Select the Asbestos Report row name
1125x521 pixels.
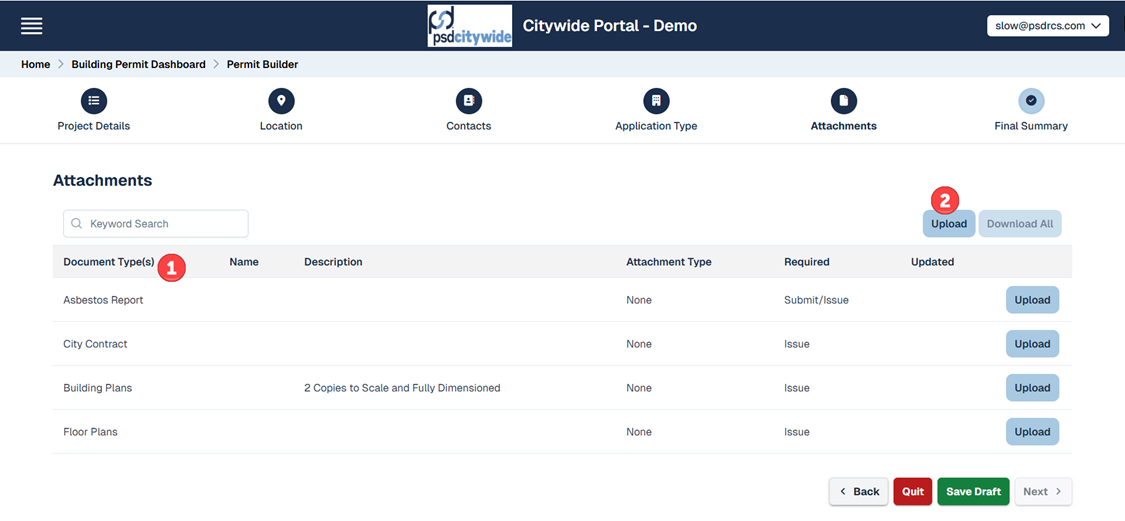[x=103, y=300]
